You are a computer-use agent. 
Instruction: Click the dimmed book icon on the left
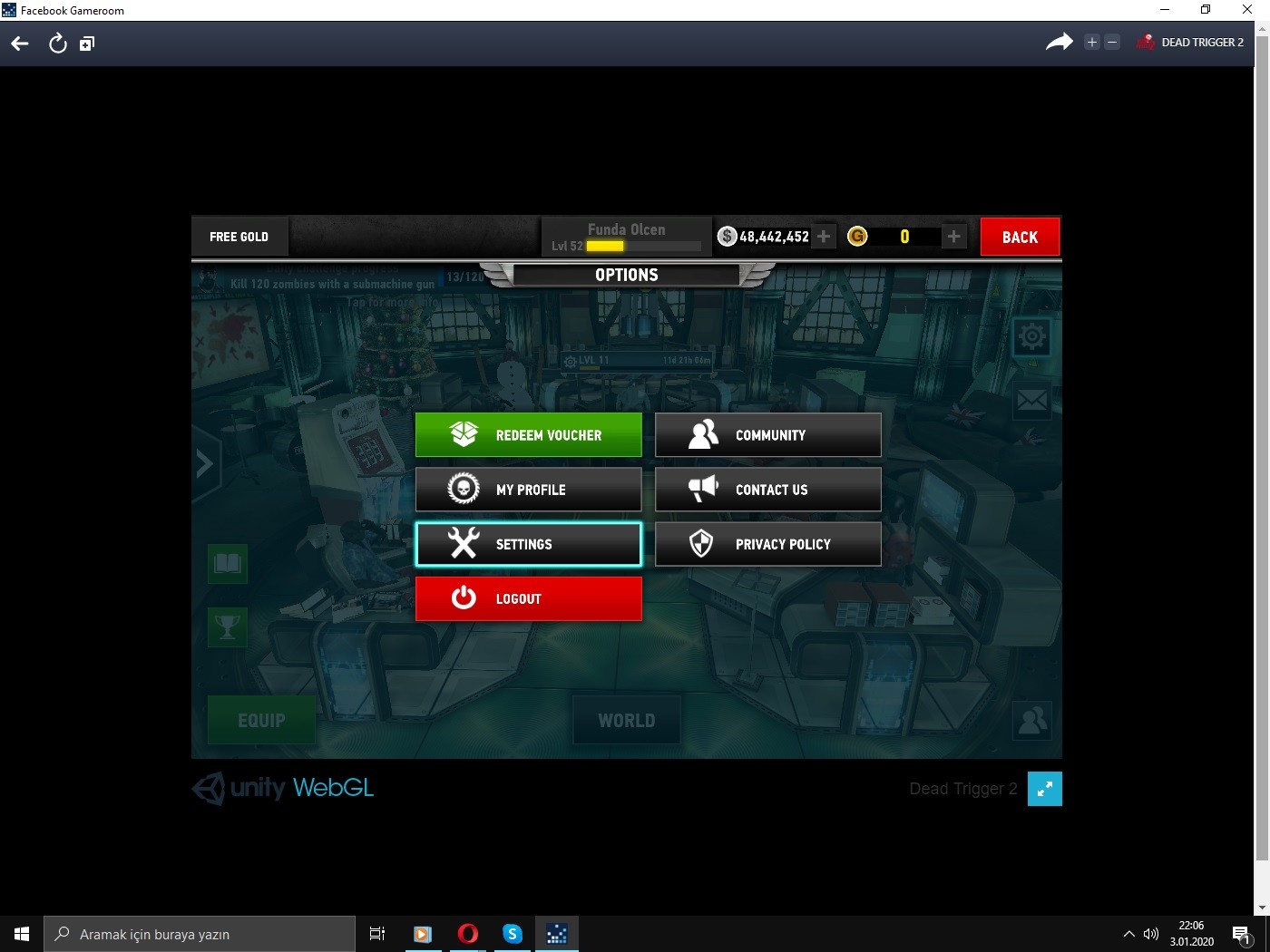pyautogui.click(x=228, y=564)
